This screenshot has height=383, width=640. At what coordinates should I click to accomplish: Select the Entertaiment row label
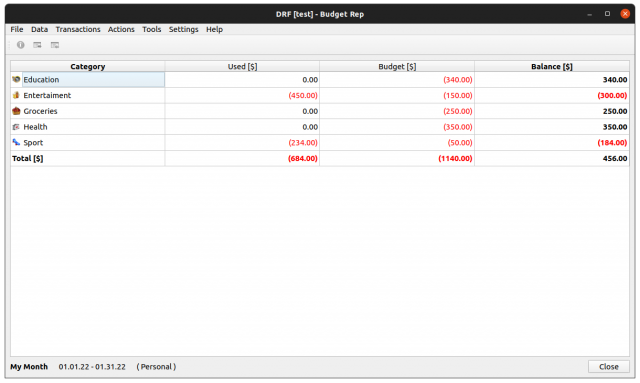pos(47,96)
